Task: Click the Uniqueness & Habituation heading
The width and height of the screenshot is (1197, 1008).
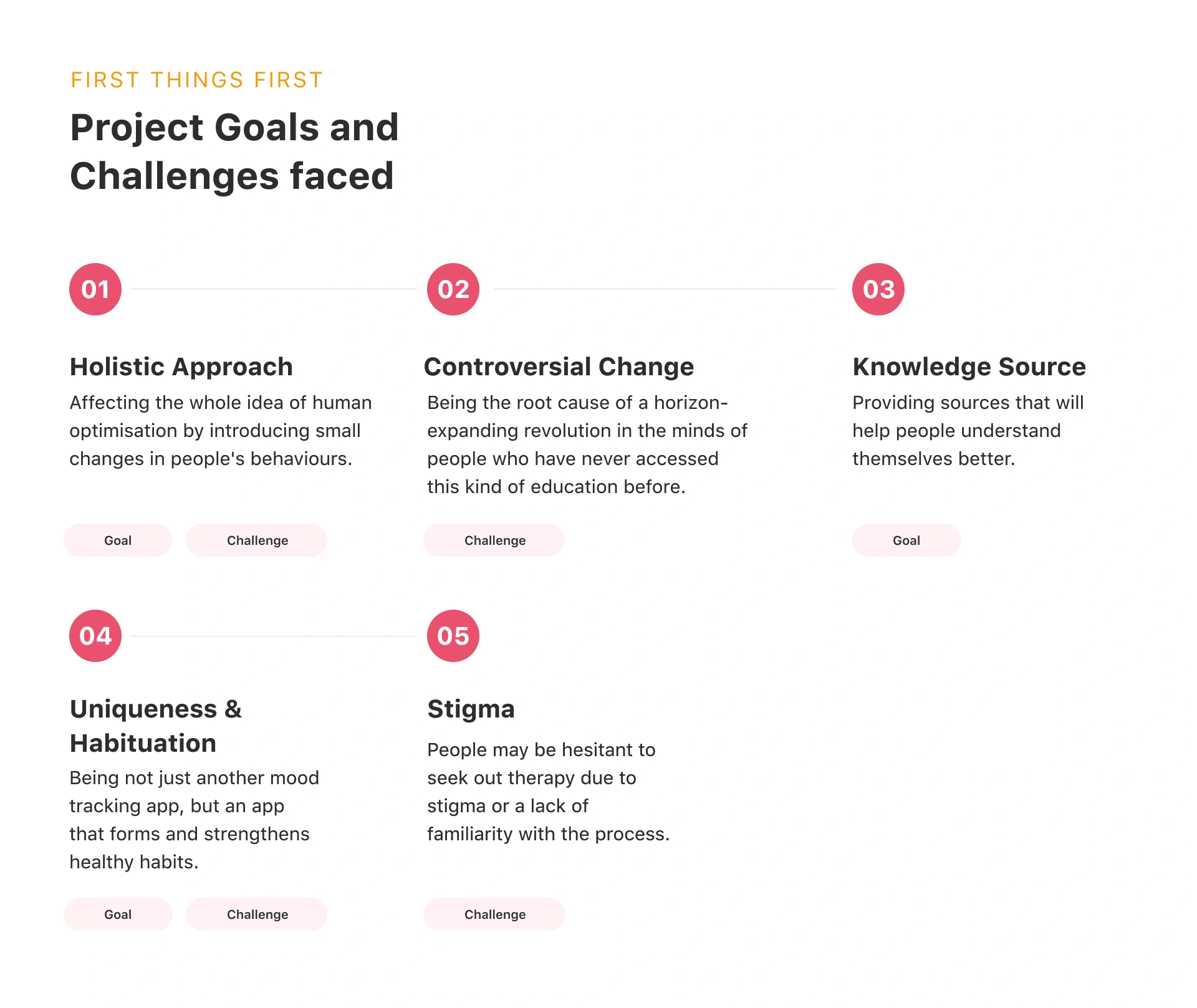Action: click(156, 726)
